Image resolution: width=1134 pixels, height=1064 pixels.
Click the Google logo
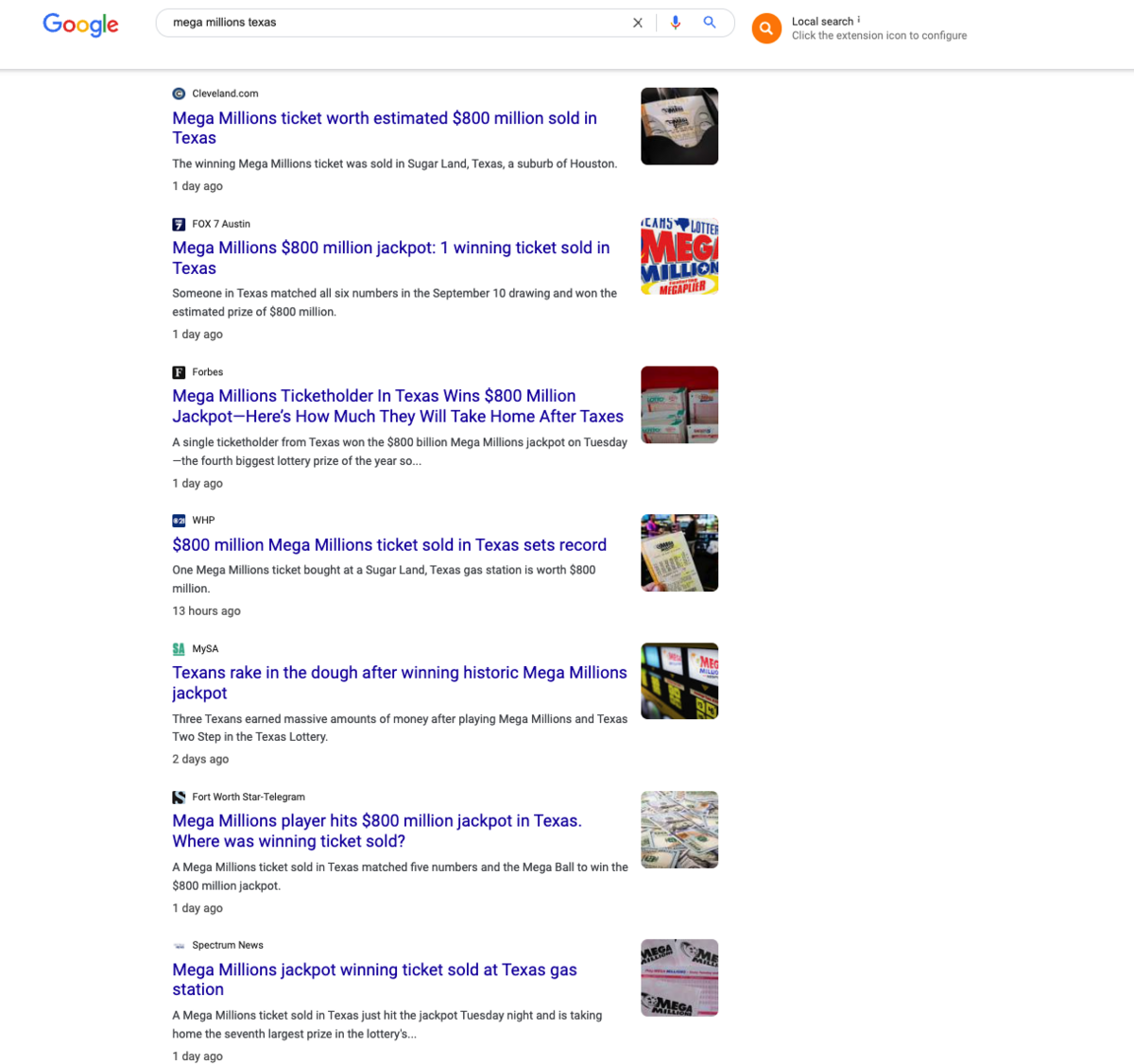pos(80,25)
